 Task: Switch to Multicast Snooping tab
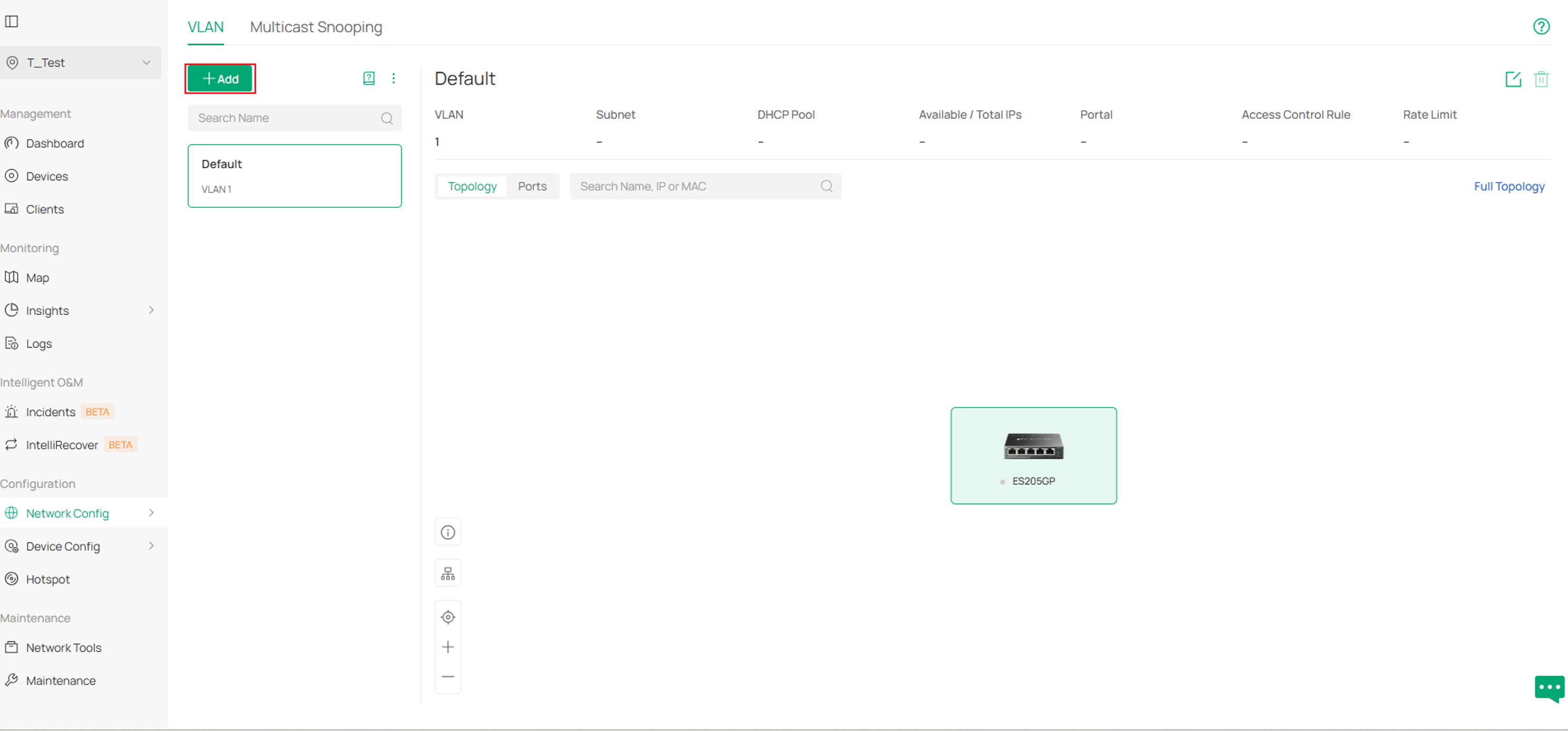[x=316, y=27]
